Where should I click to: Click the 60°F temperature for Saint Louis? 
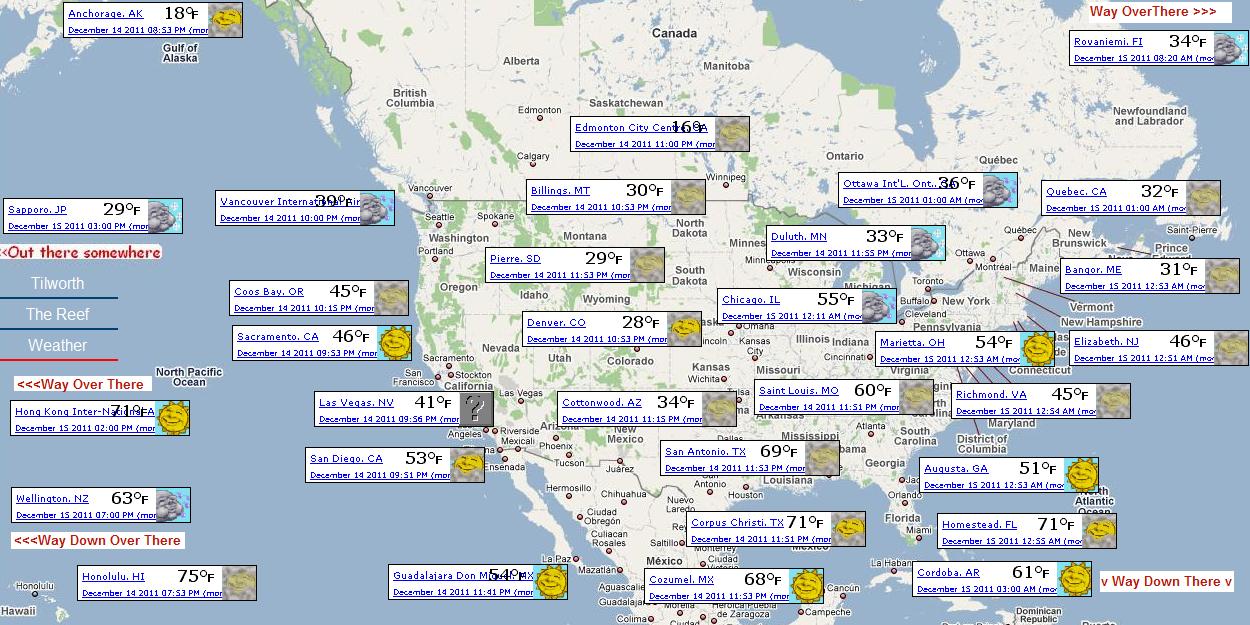point(873,390)
